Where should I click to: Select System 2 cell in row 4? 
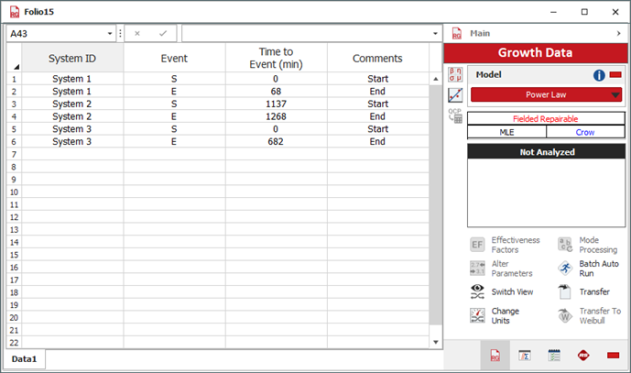[x=72, y=116]
